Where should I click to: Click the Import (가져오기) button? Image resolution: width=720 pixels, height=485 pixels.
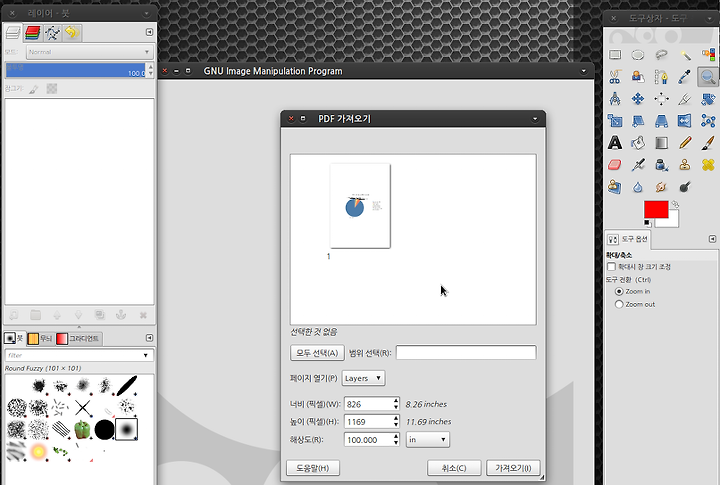[513, 468]
